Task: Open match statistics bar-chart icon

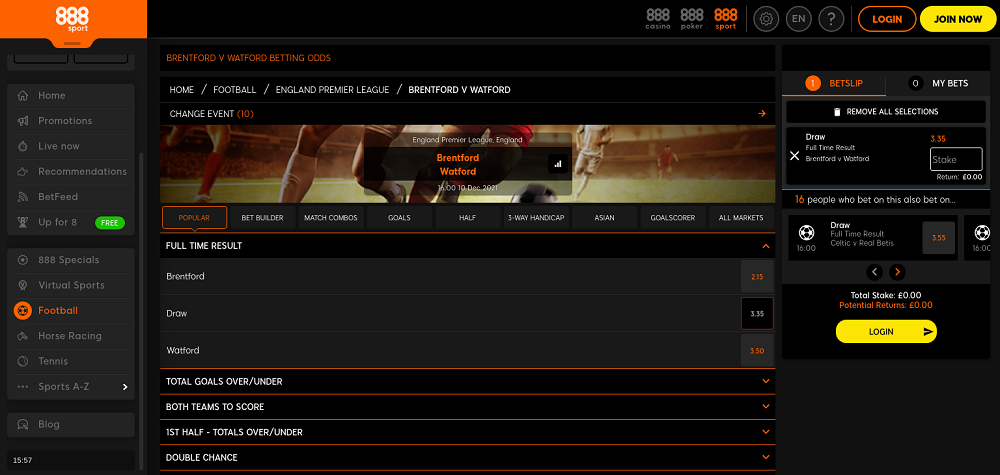Action: click(x=558, y=164)
